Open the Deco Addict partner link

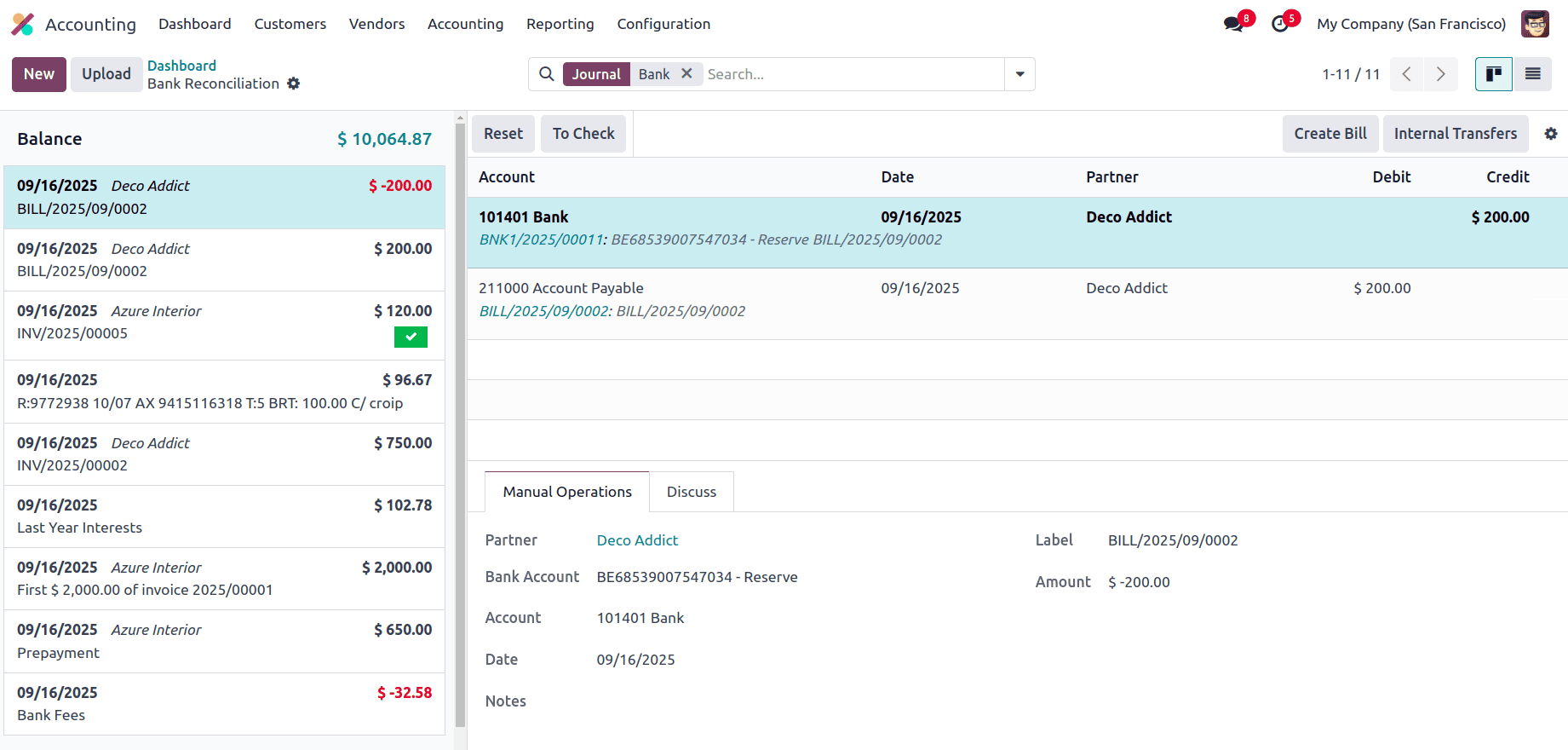point(637,540)
